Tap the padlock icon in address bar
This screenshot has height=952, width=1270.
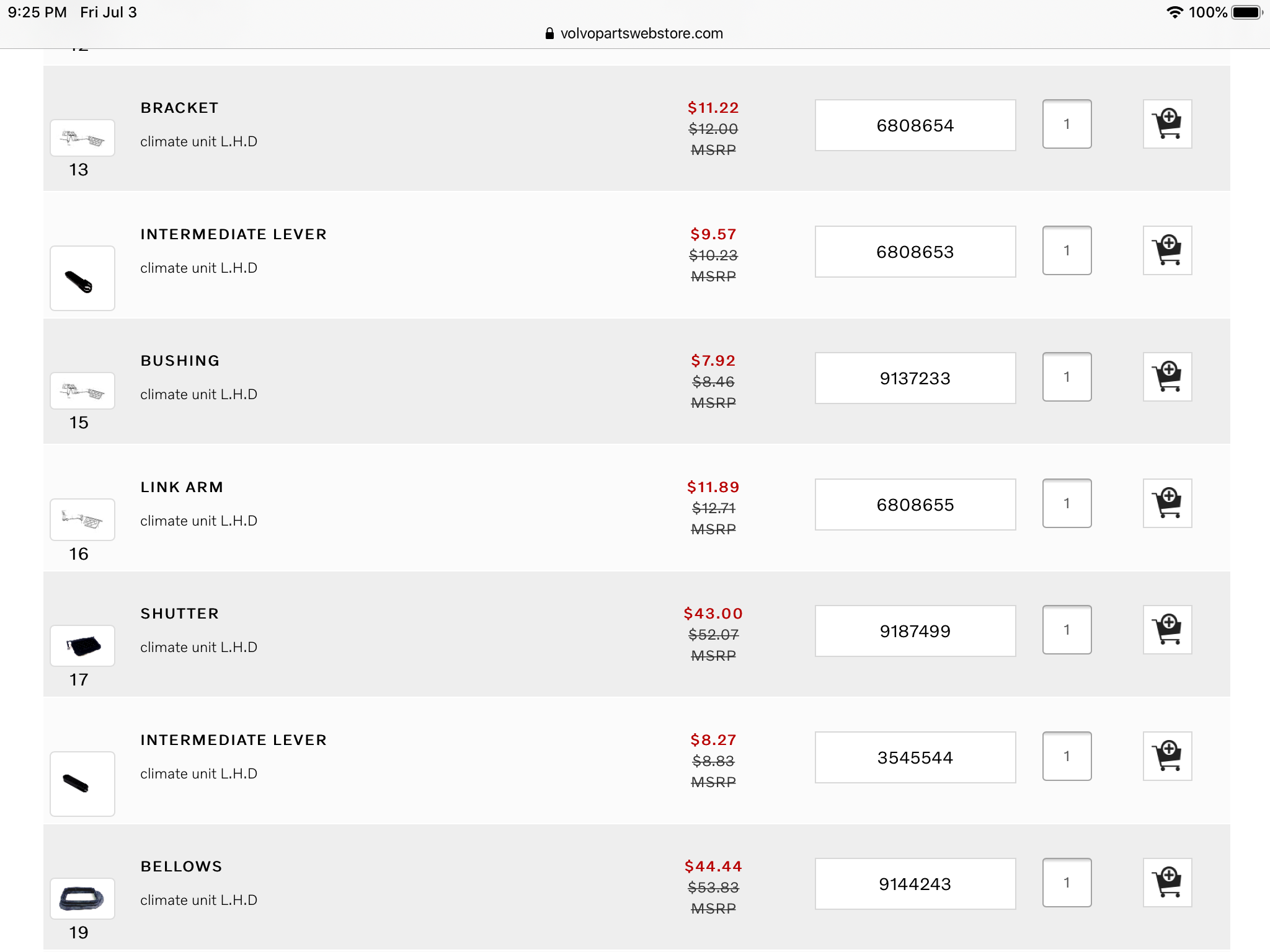549,33
